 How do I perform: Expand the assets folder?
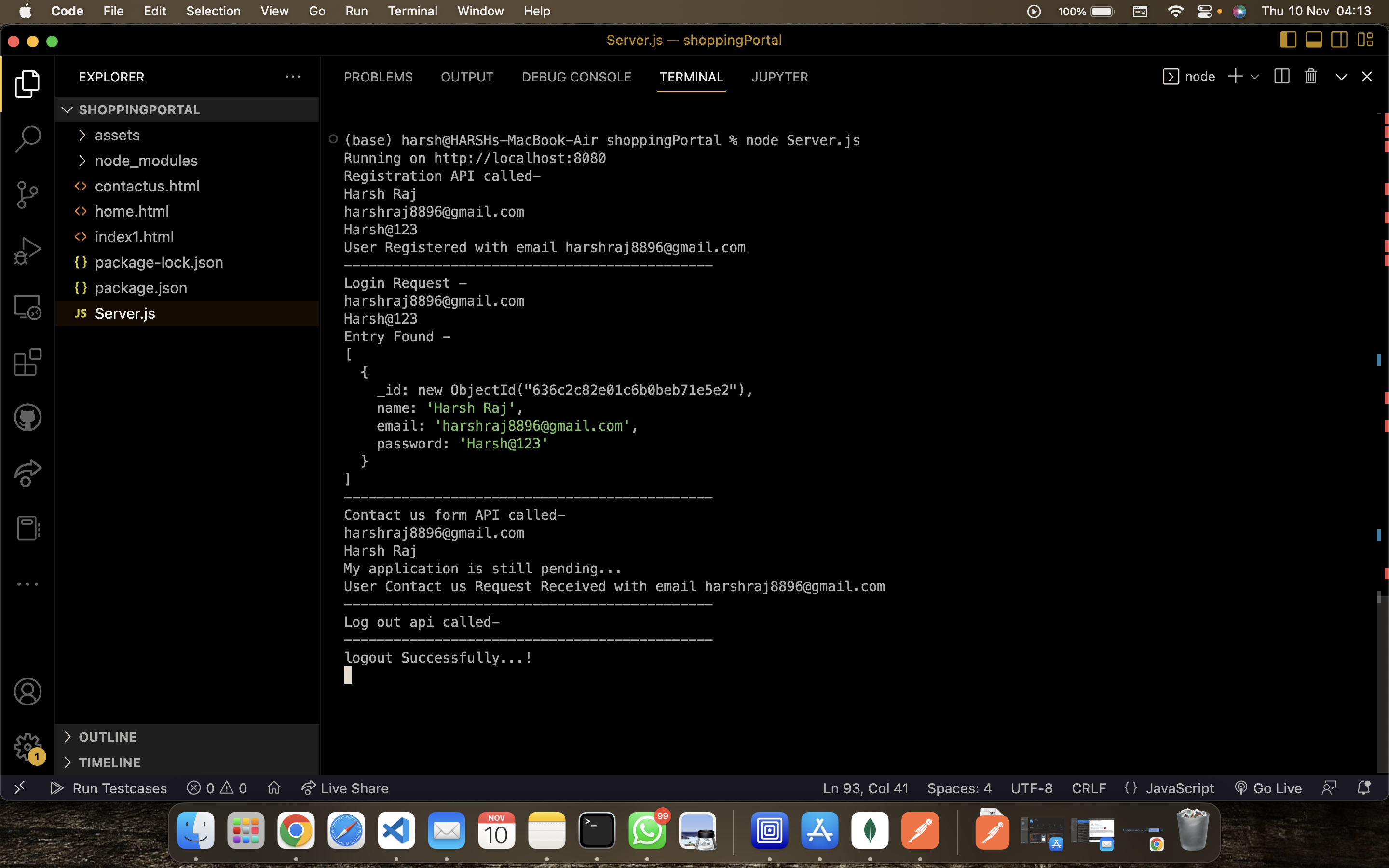point(187,135)
